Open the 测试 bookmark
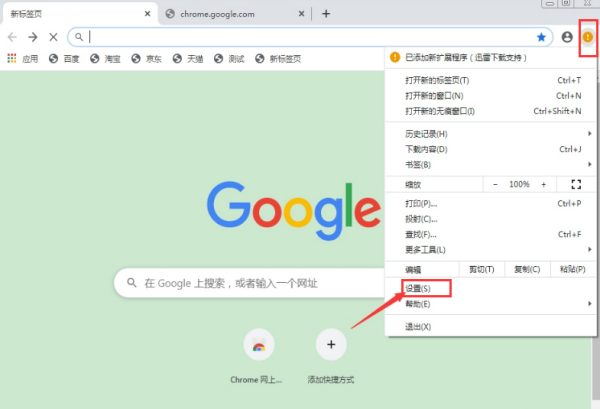Screen dimensions: 600x409 (230, 59)
